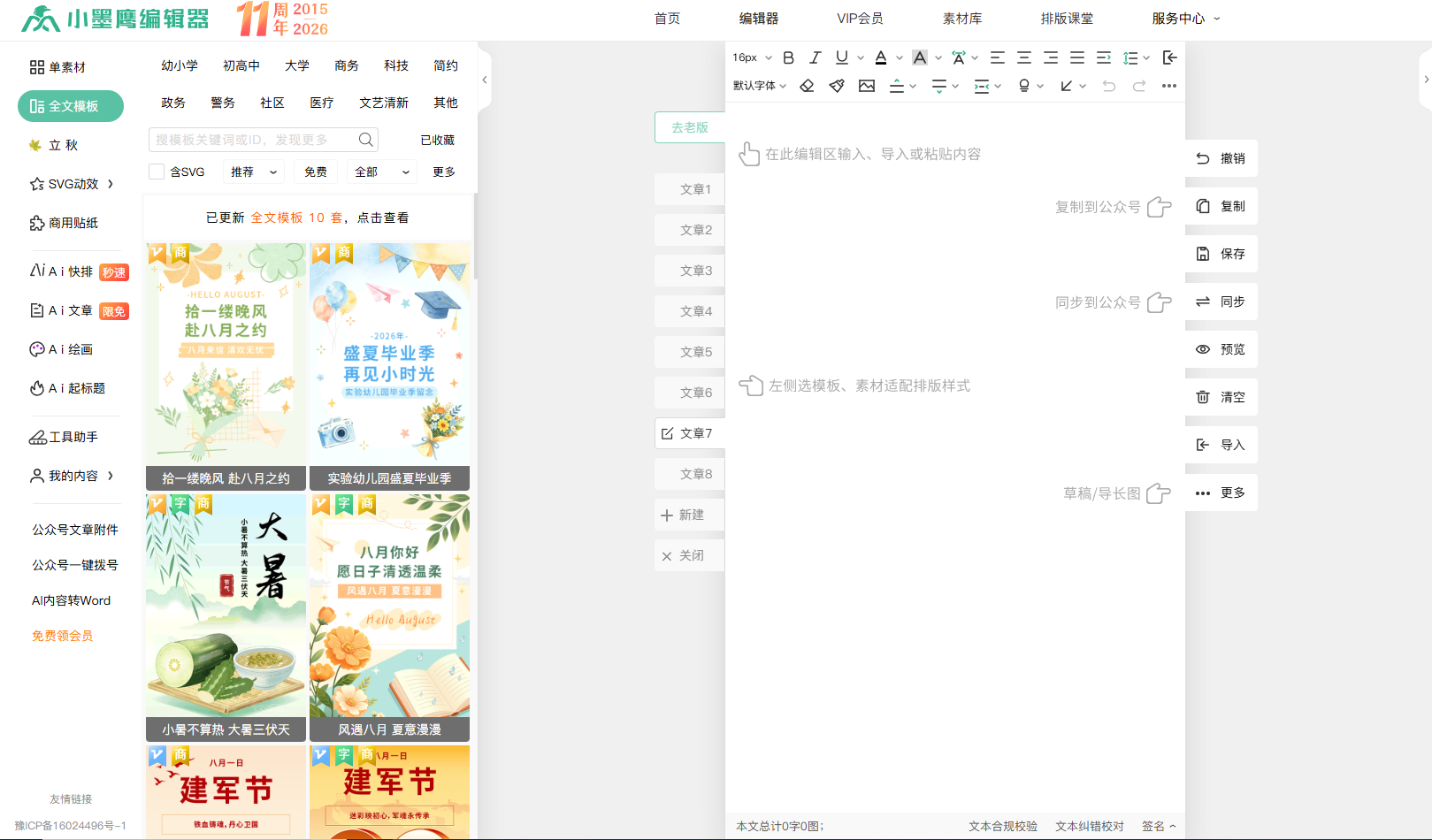Click 免费领会员 link
The width and height of the screenshot is (1432, 840).
coord(62,636)
